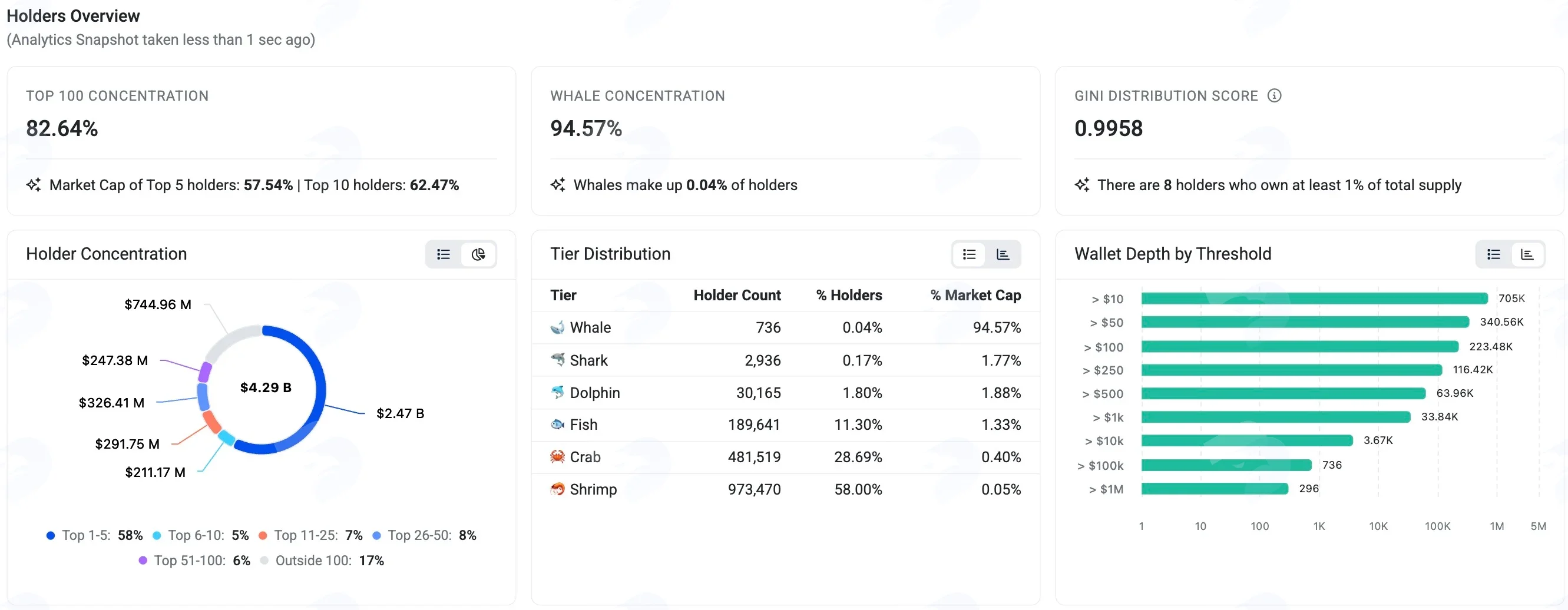This screenshot has width=1568, height=610.
Task: Toggle the Outside 100 legend entry
Action: pyautogui.click(x=323, y=560)
